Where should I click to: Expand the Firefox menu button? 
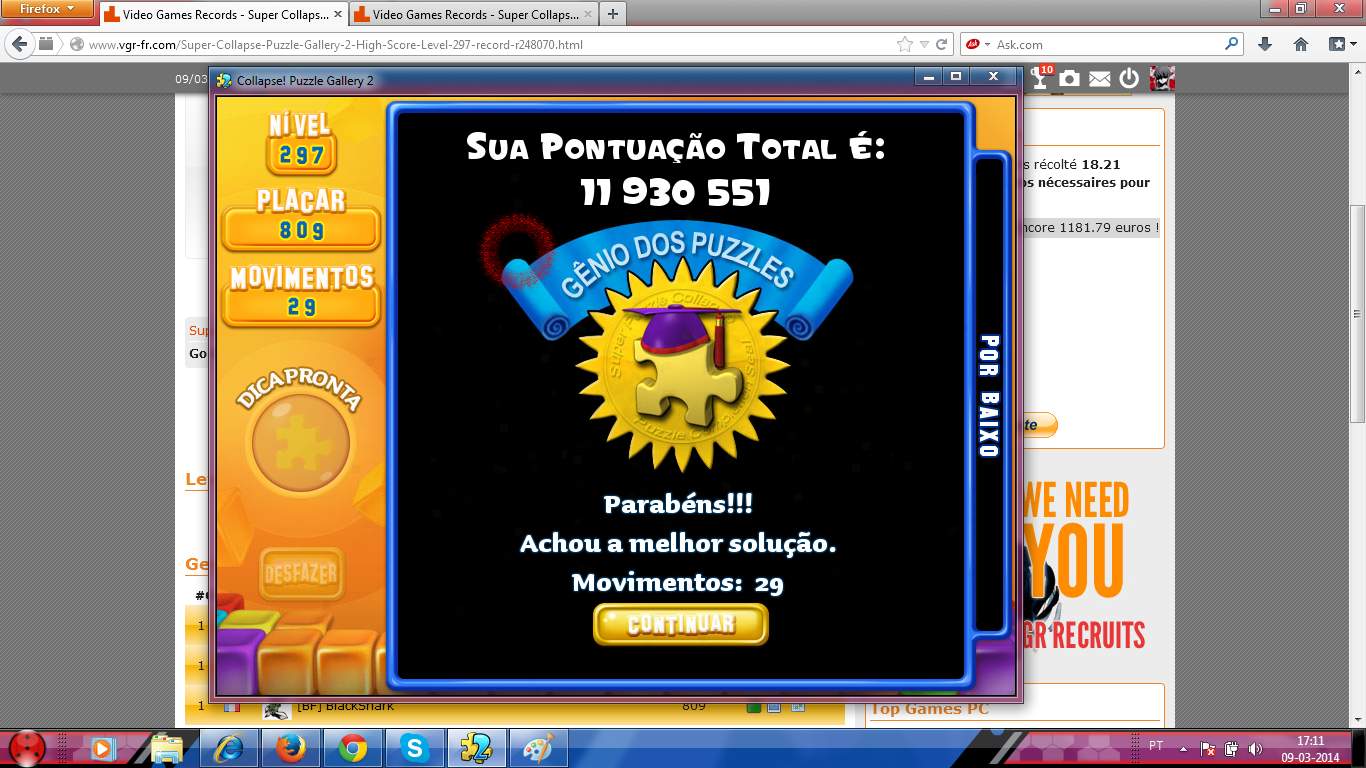(48, 9)
